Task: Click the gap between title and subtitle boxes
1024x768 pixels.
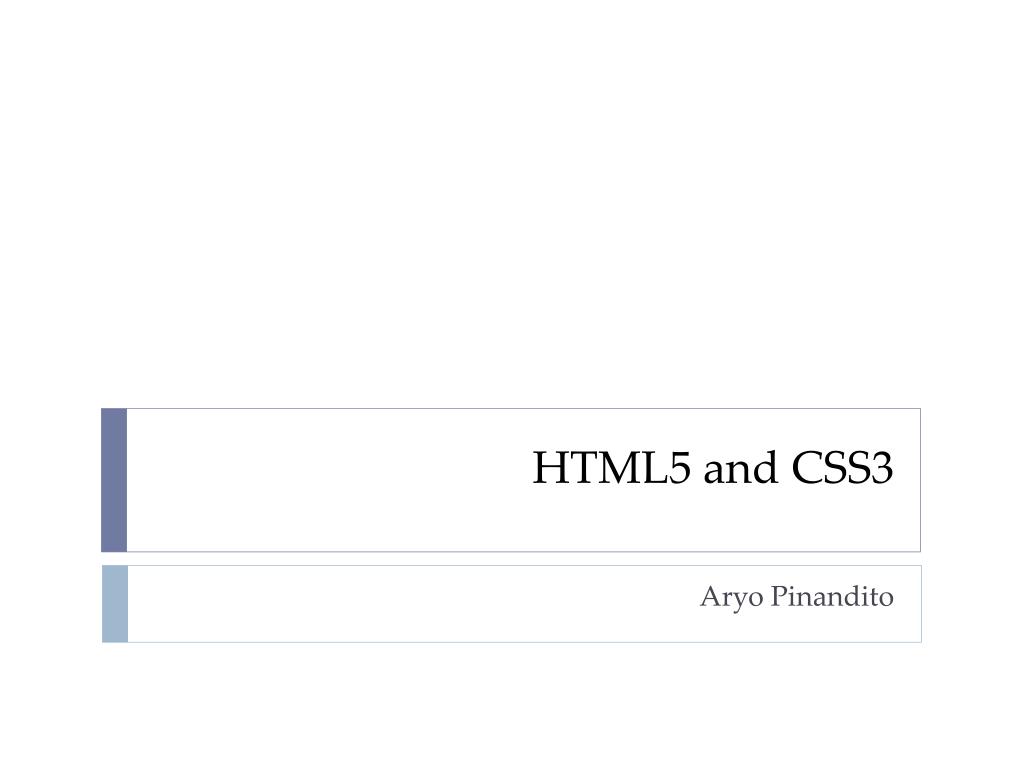Action: coord(512,559)
